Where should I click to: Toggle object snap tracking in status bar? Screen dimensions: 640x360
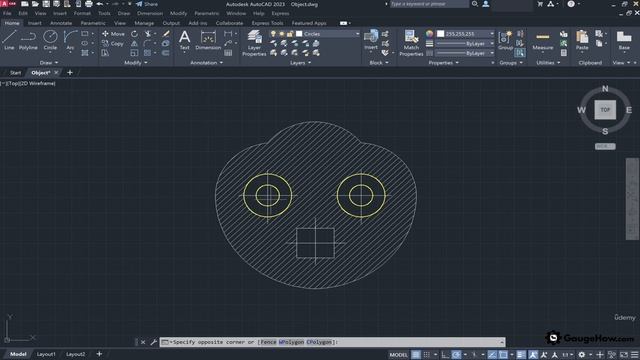coord(492,355)
